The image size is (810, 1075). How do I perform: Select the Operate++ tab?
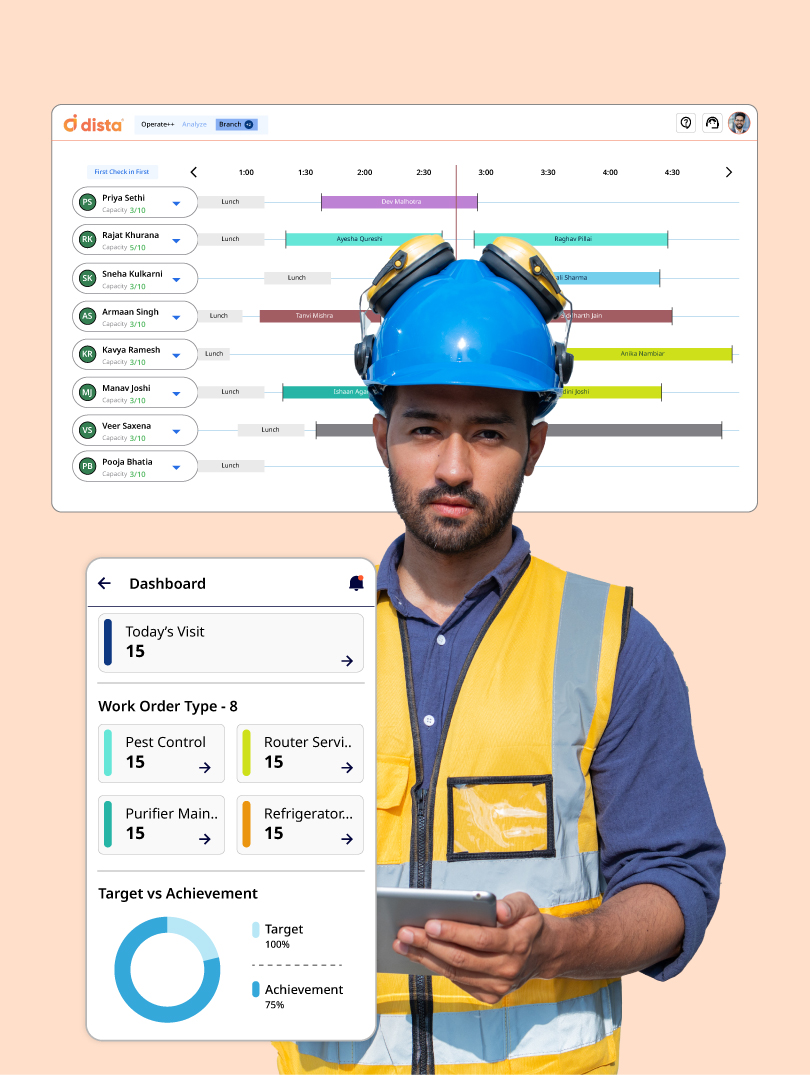157,124
